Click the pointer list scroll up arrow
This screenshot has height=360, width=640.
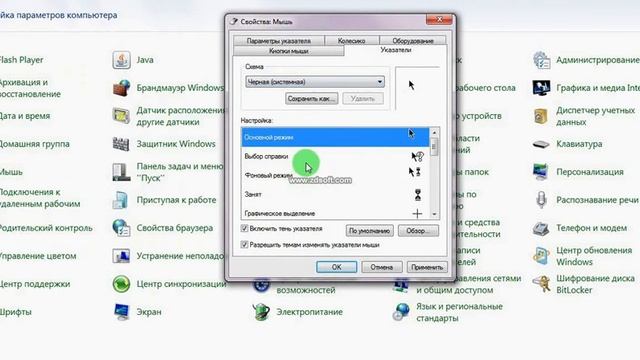click(434, 133)
